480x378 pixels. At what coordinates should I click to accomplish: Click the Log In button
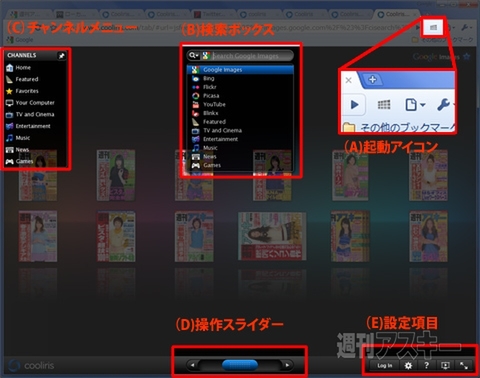[385, 366]
